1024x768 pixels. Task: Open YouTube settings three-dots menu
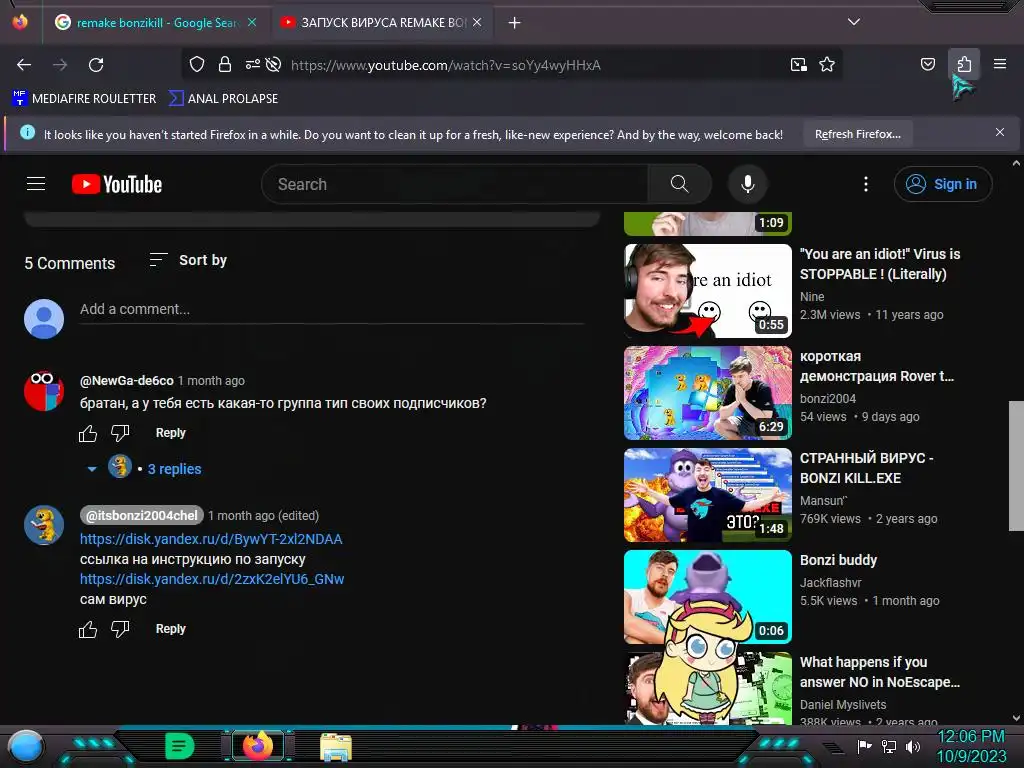click(x=866, y=184)
